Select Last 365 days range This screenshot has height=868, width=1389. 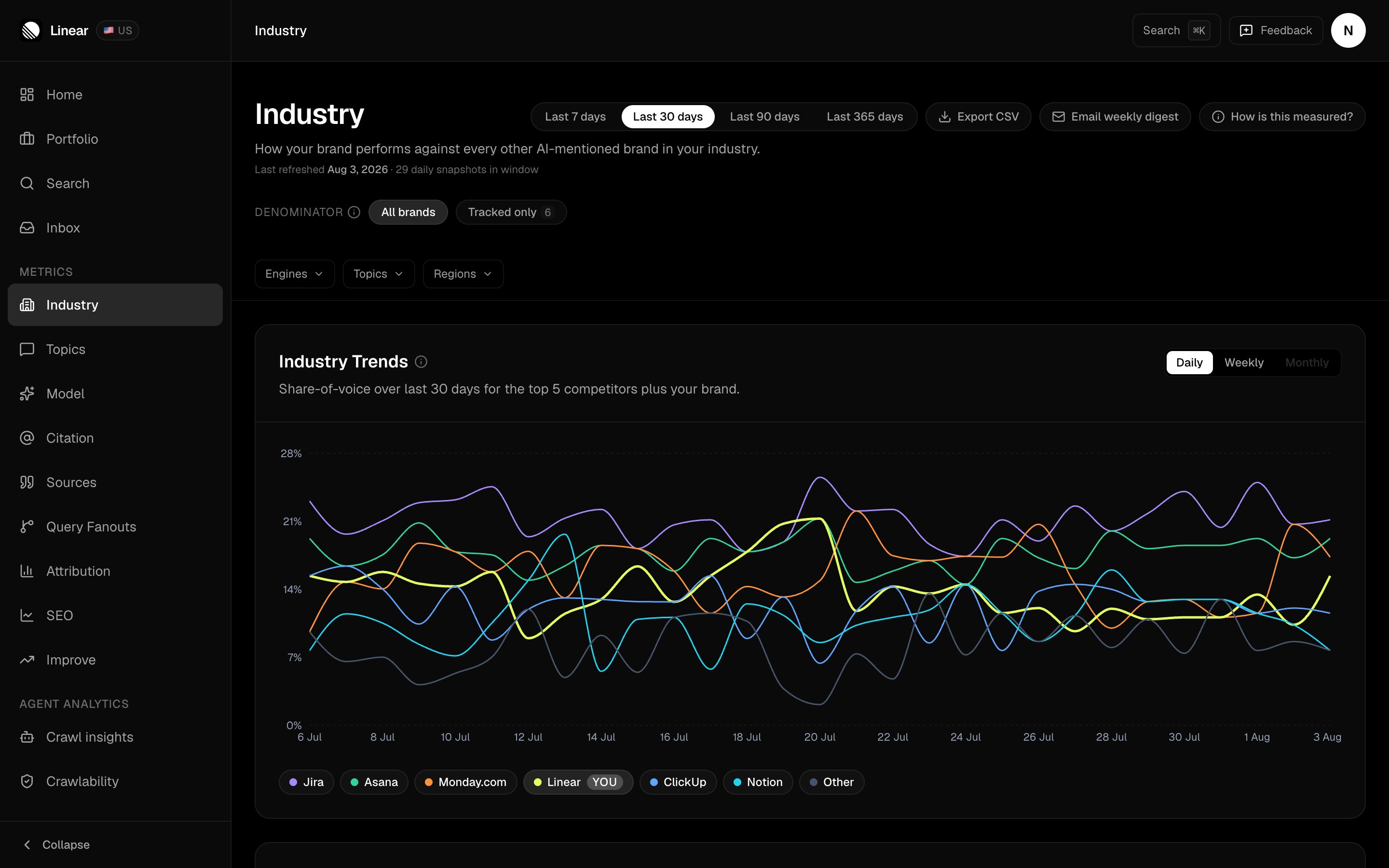pos(864,117)
